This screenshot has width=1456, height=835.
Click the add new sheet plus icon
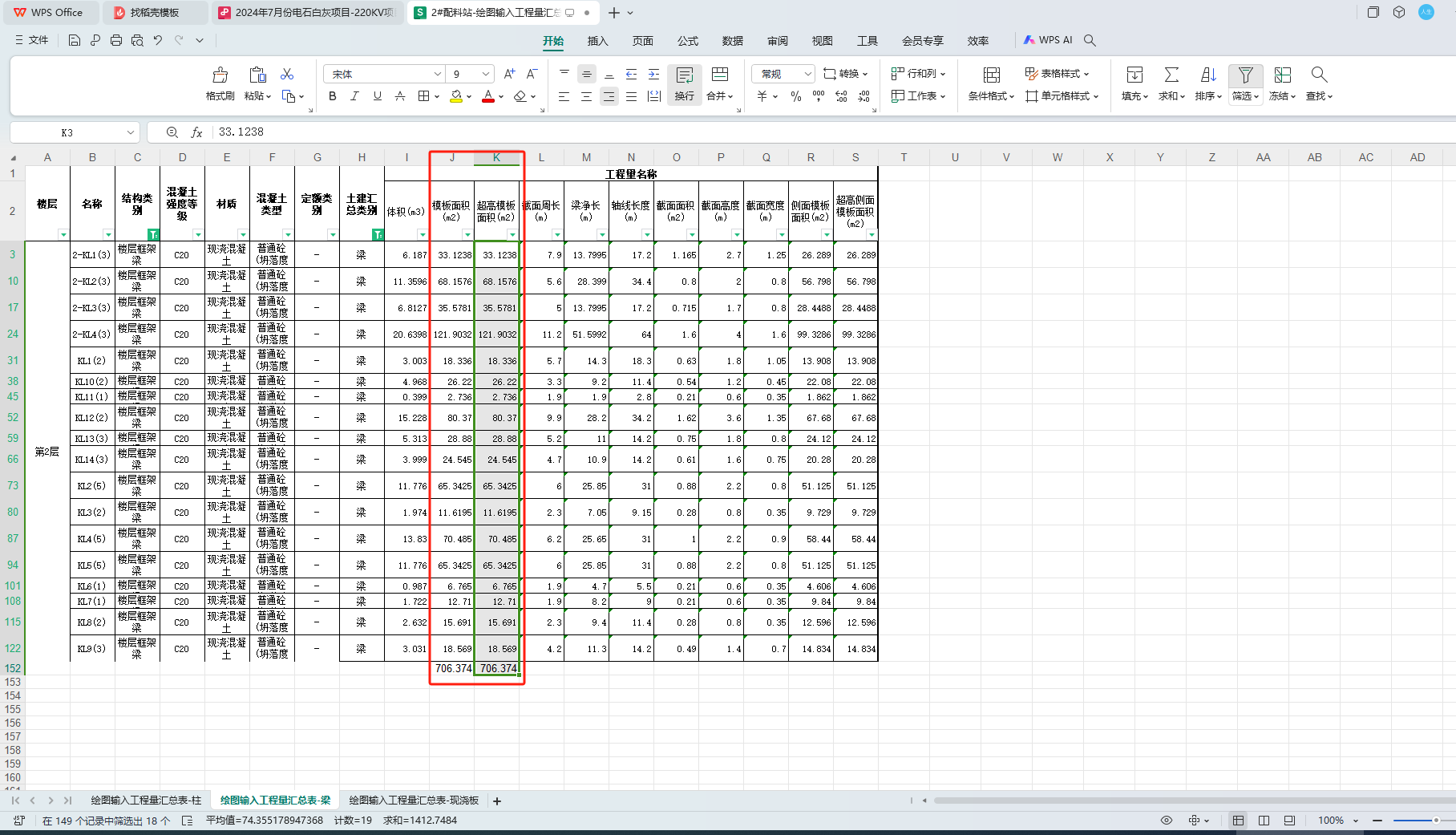[x=497, y=801]
